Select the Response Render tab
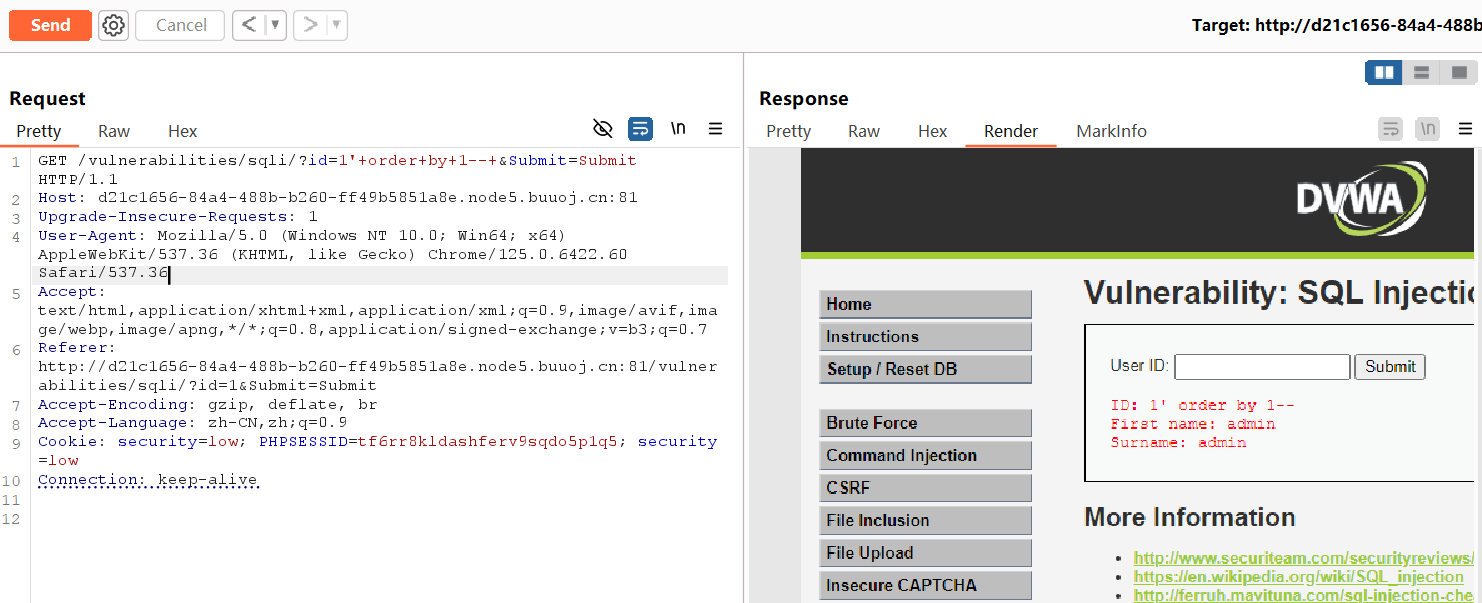 point(1011,131)
